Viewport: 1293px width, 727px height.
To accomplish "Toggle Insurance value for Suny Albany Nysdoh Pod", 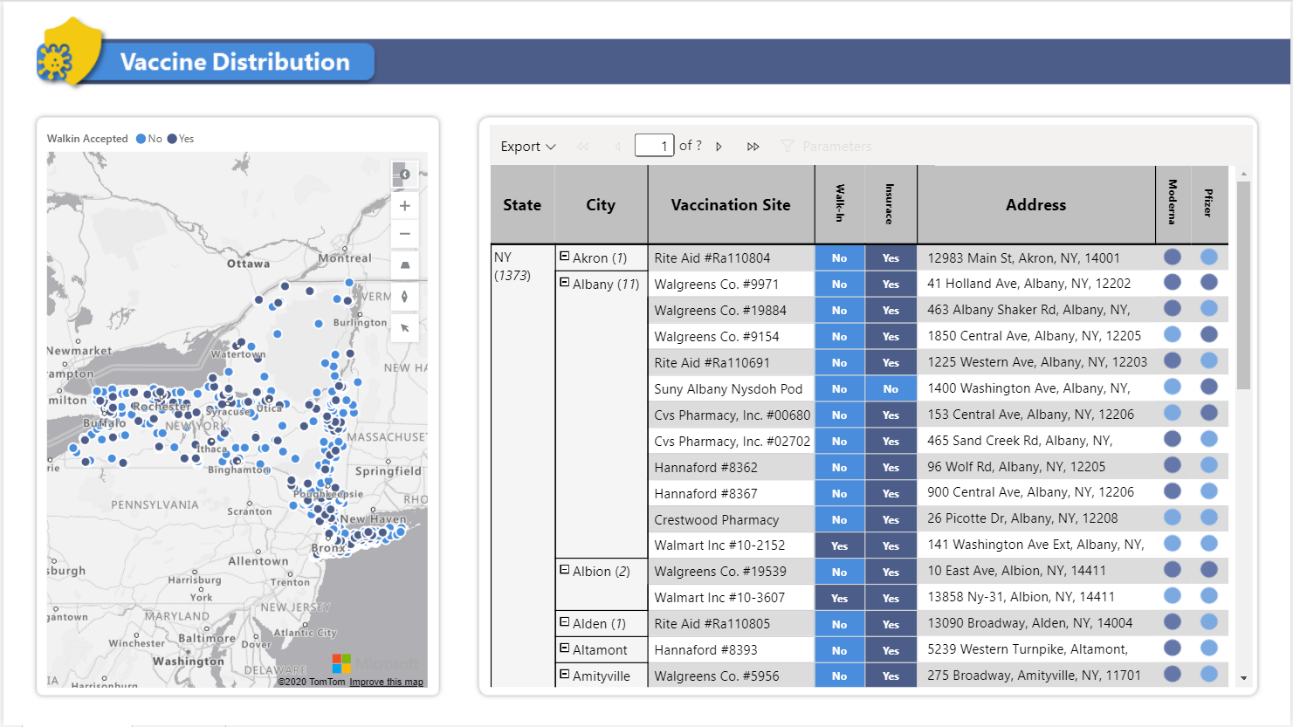I will 891,389.
